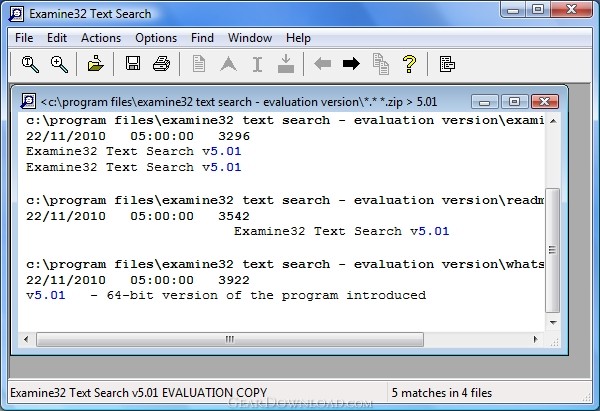Click the greyed document page icon
This screenshot has width=600, height=411.
[x=199, y=64]
